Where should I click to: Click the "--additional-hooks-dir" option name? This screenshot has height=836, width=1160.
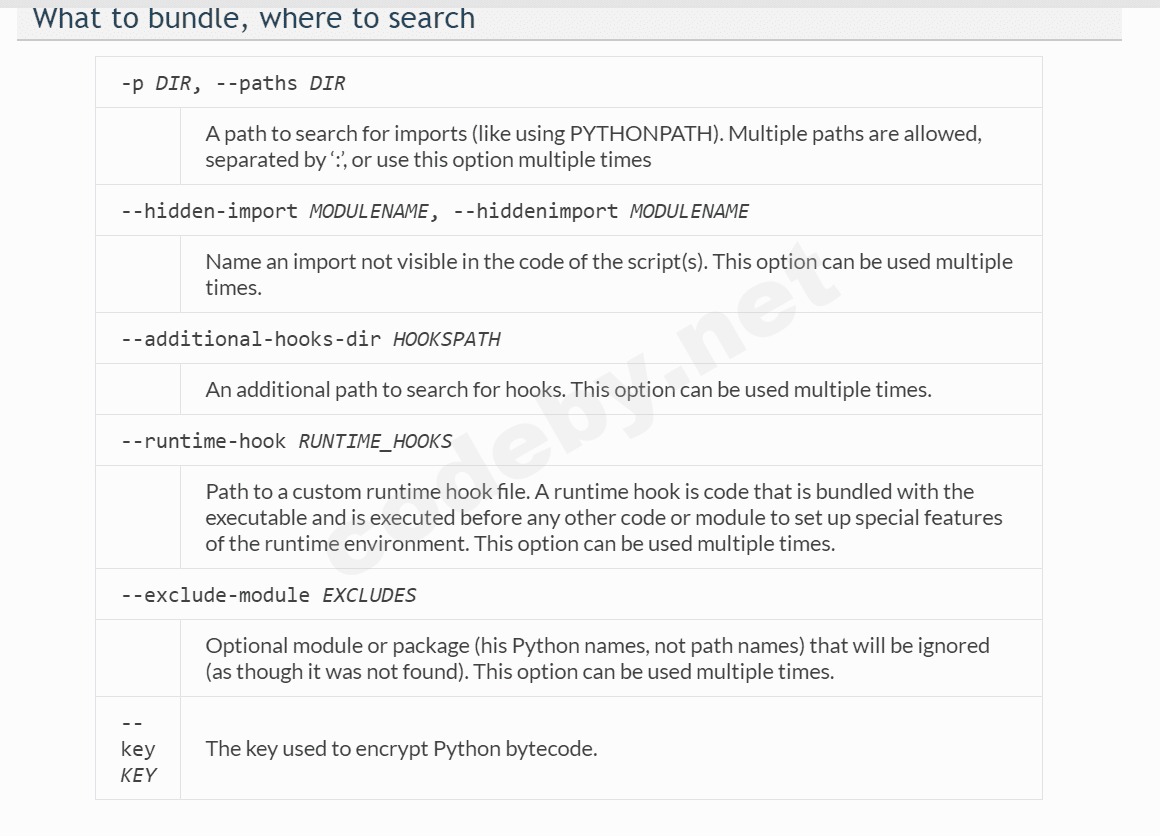click(x=251, y=339)
